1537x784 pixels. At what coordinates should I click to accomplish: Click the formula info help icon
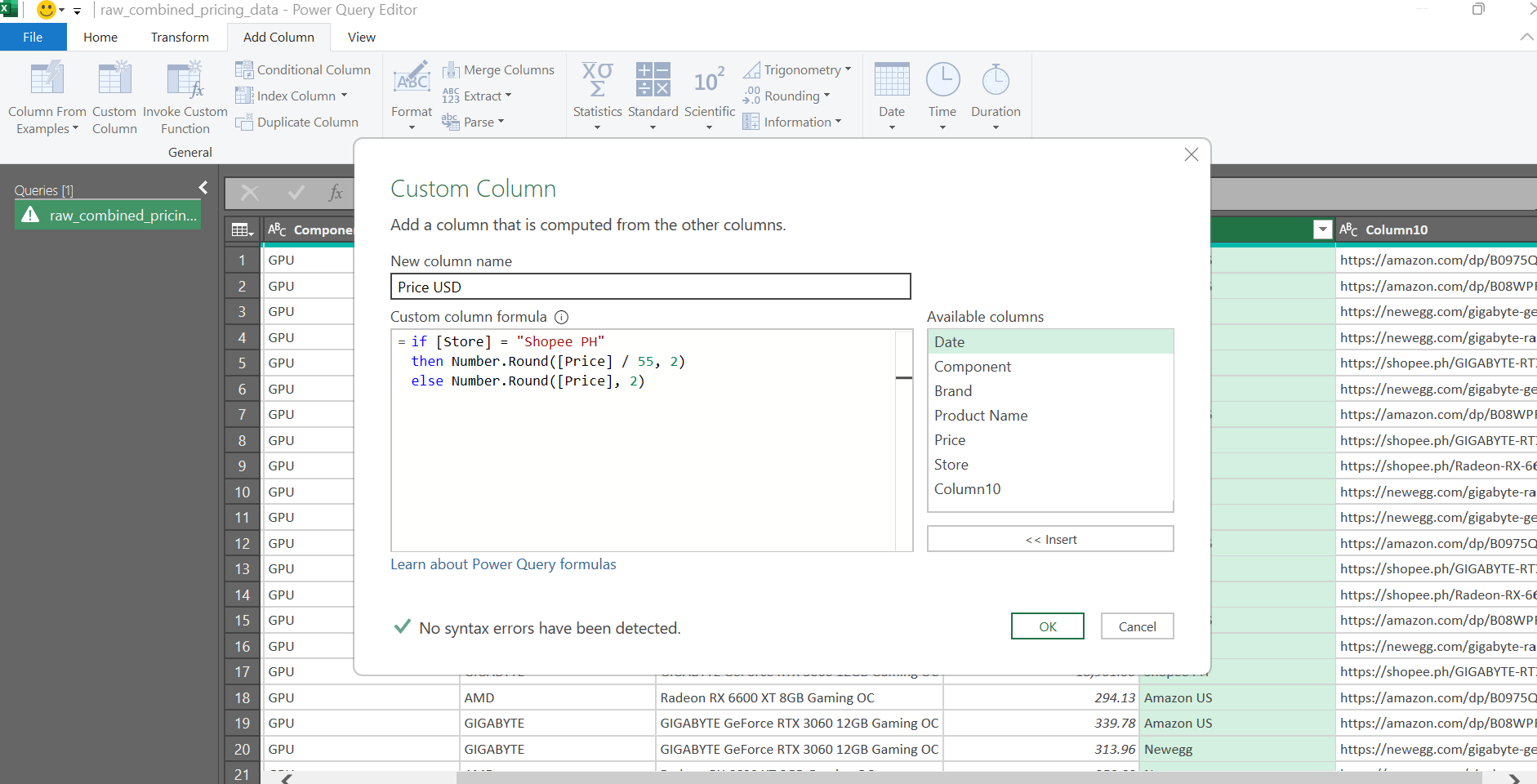pos(561,317)
